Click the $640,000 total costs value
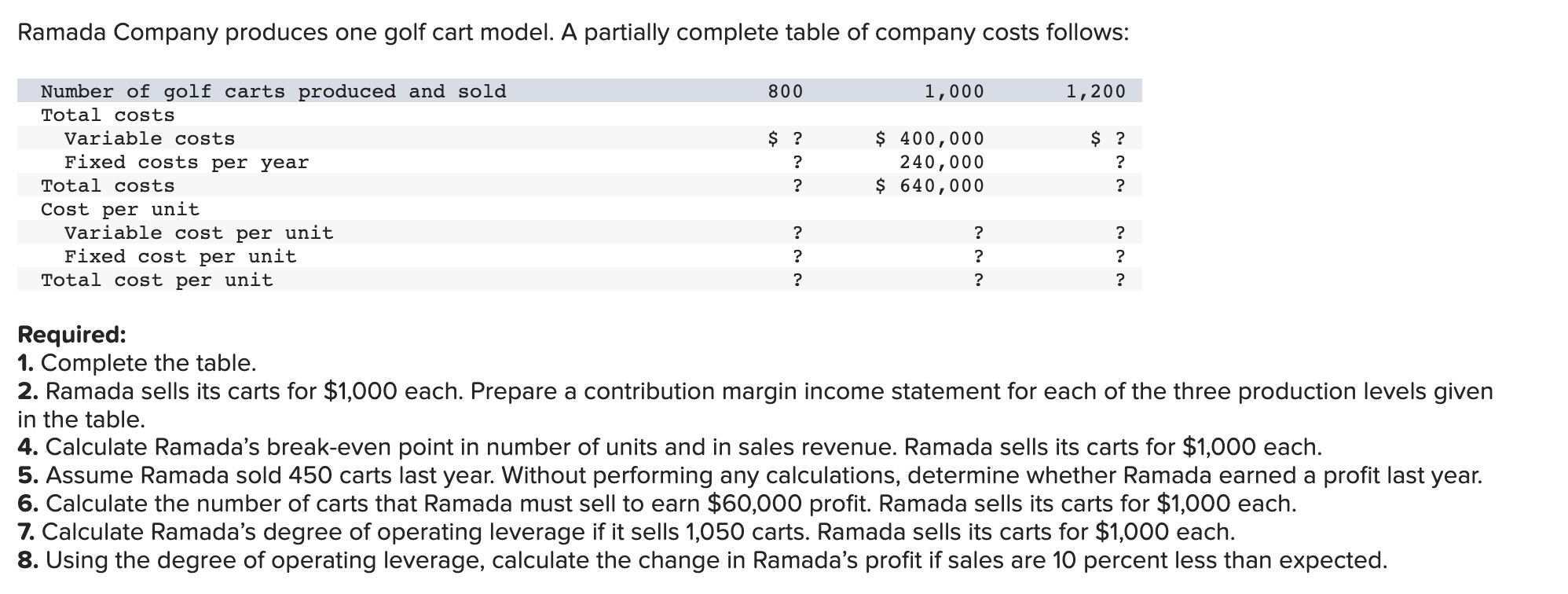 click(x=929, y=186)
